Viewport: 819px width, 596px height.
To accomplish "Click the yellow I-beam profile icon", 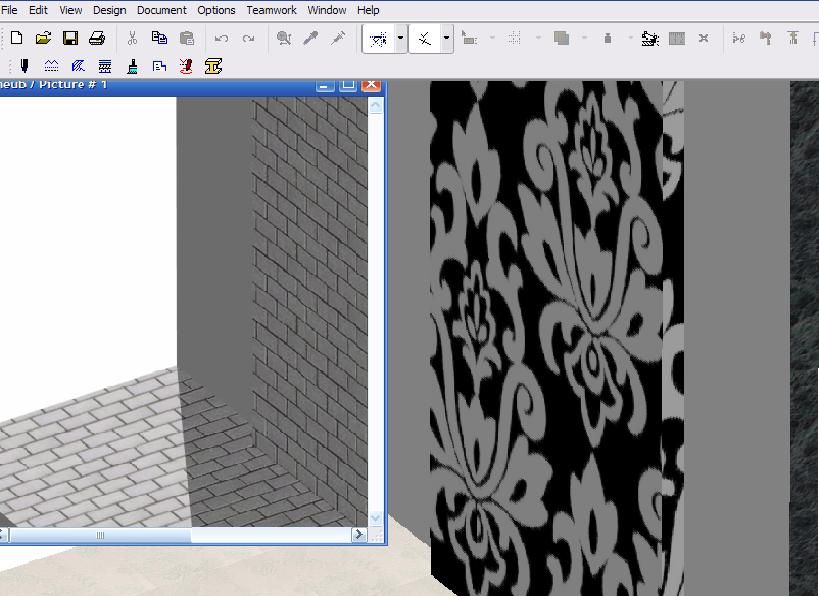I will tap(213, 66).
